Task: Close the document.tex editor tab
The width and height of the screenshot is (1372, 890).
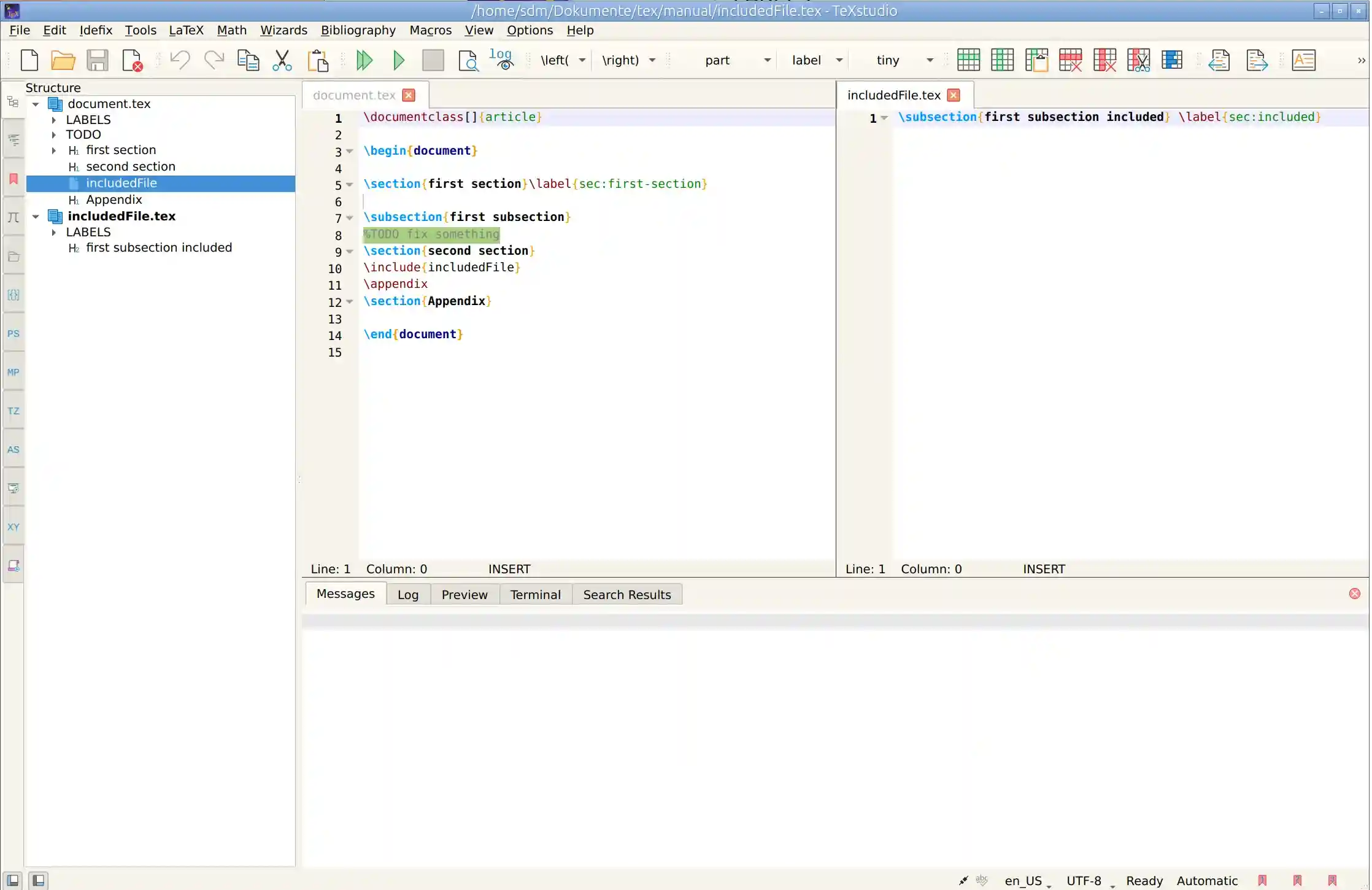Action: click(407, 95)
